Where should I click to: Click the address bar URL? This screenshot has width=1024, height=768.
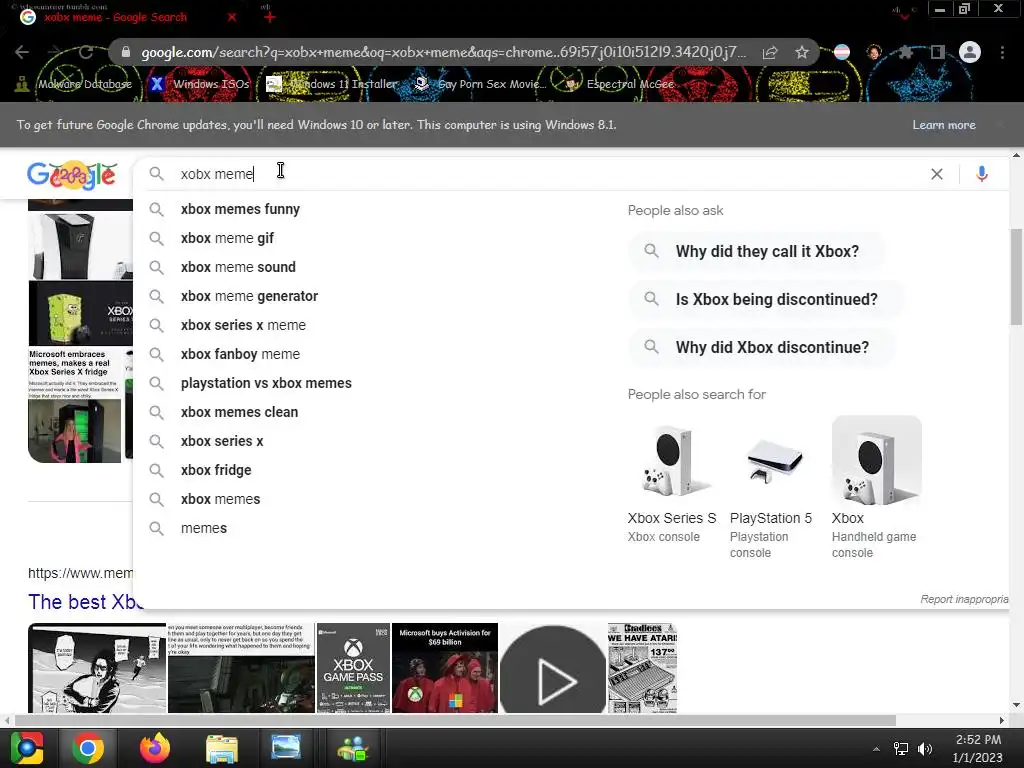443,52
